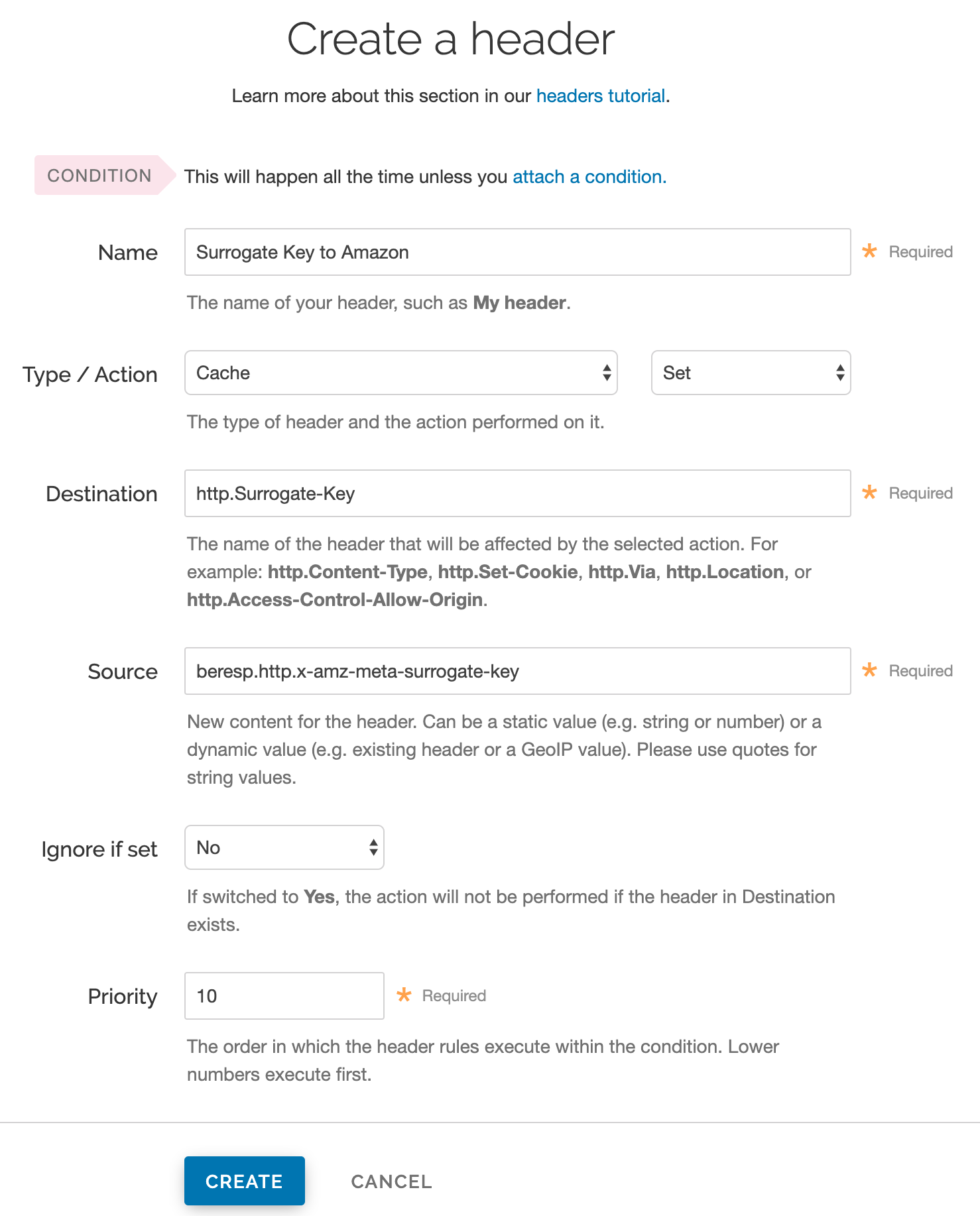Click CANCEL to dismiss the form
This screenshot has width=980, height=1216.
pyautogui.click(x=391, y=1181)
